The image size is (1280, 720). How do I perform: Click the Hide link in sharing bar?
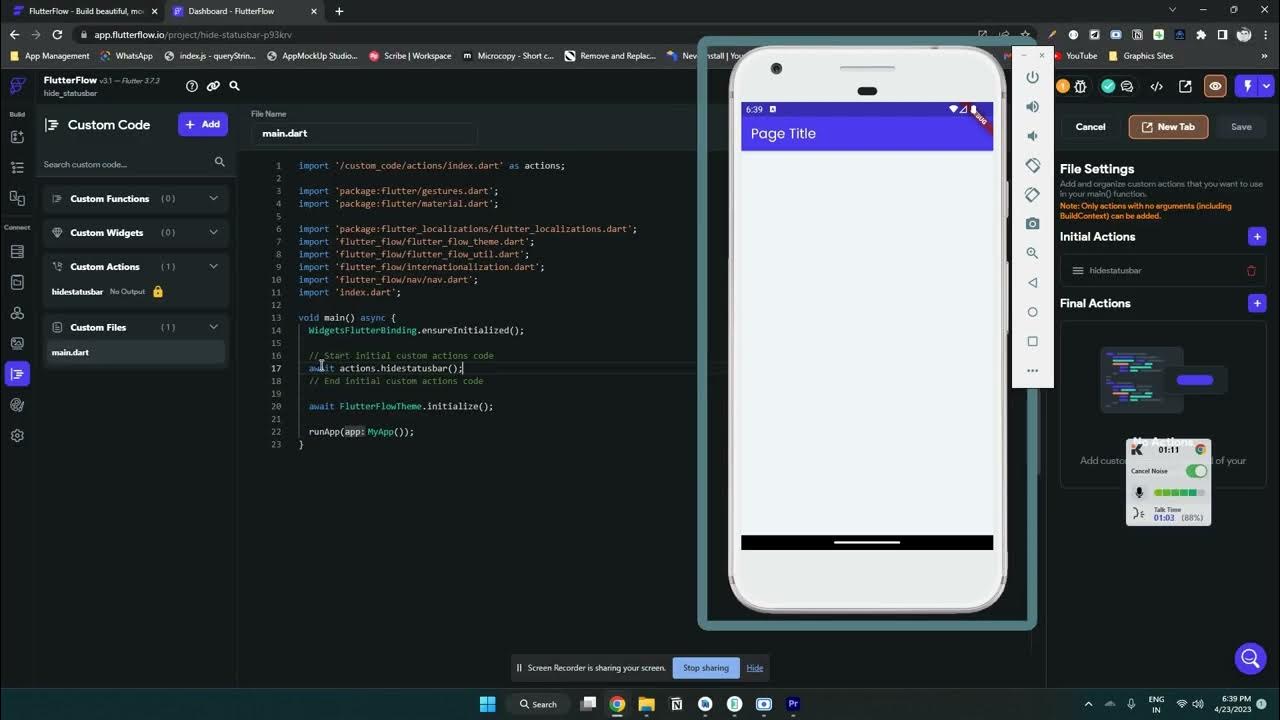(x=755, y=668)
